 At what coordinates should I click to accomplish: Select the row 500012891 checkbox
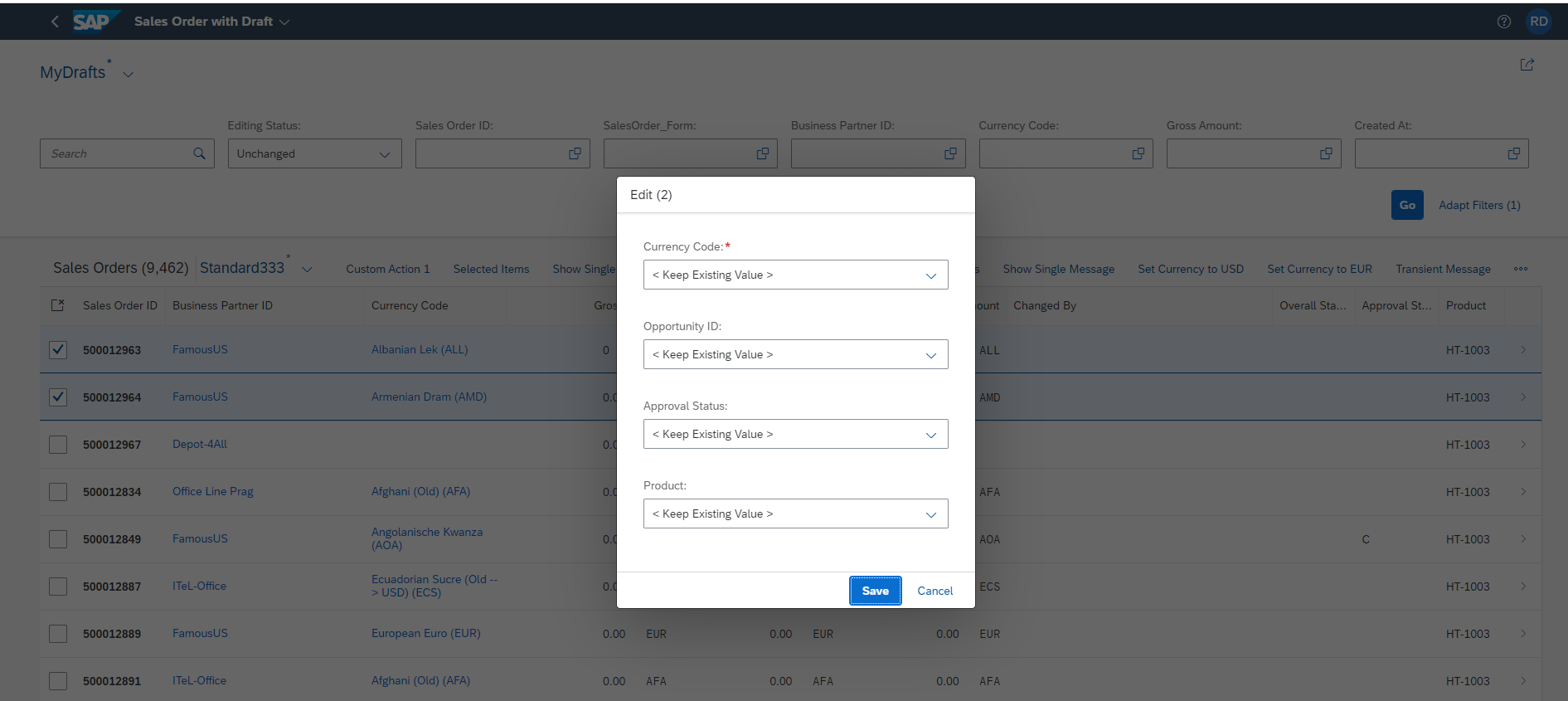58,681
